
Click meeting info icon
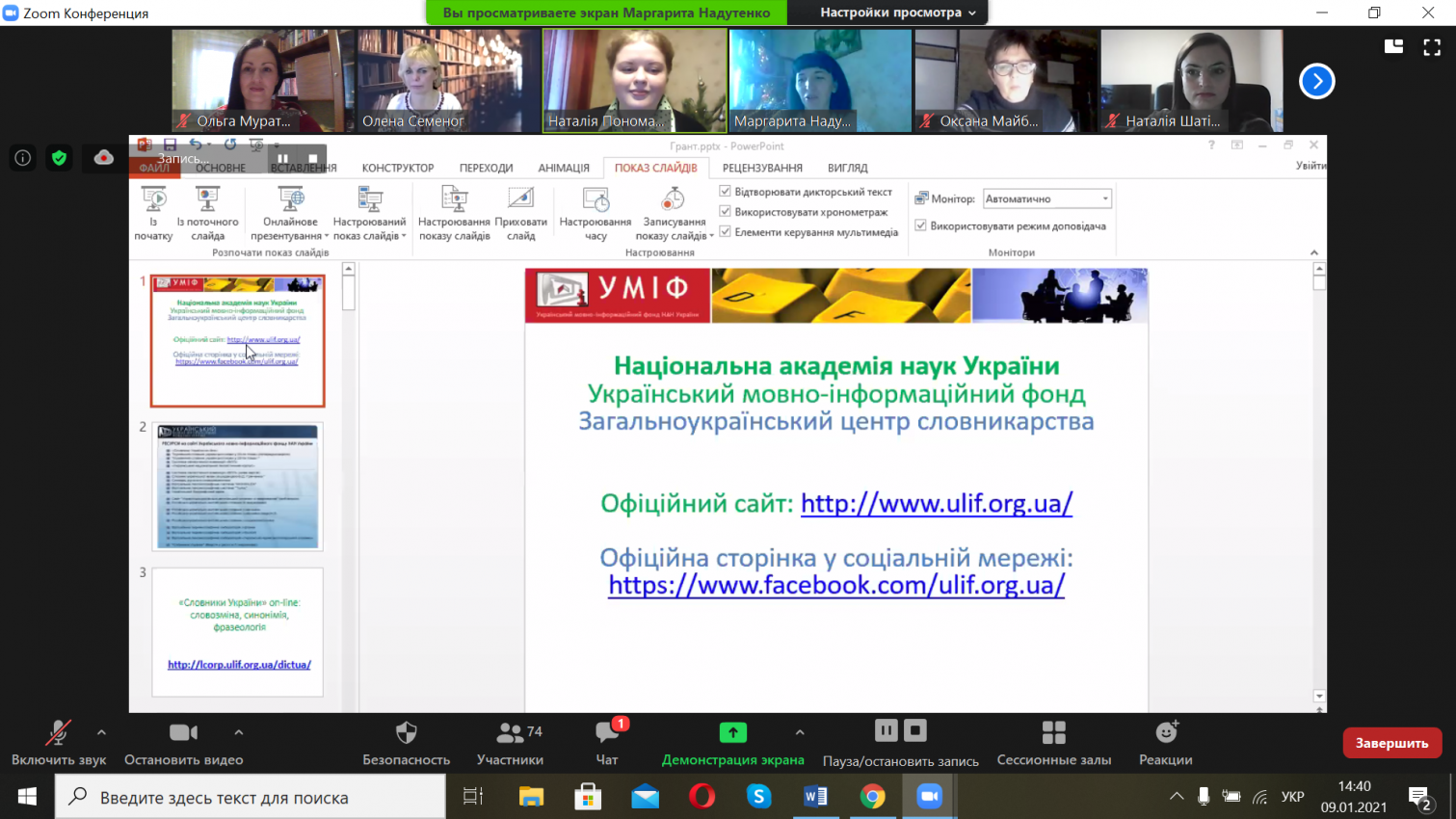23,158
